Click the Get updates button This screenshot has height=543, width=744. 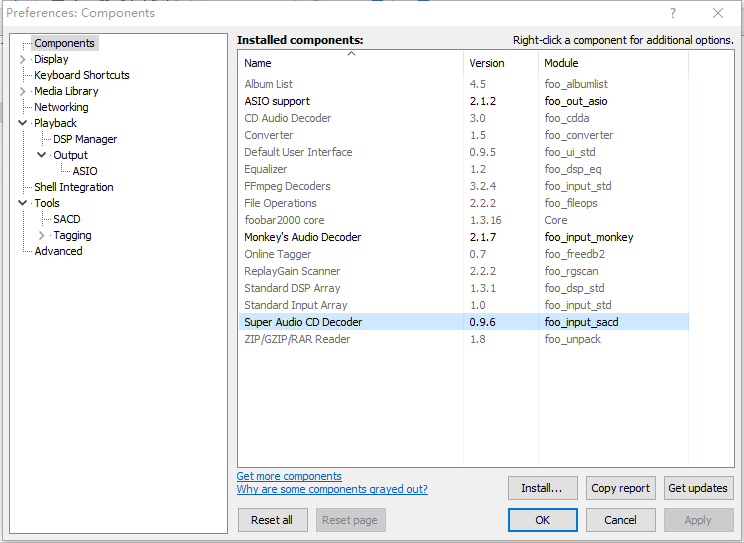(698, 488)
